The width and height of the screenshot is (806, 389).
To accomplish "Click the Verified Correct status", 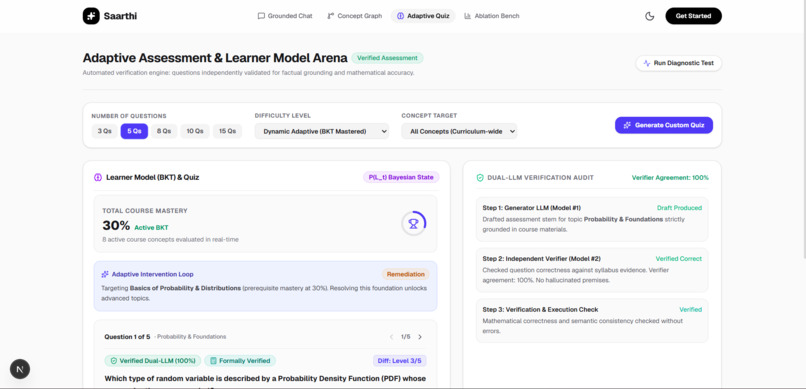I will [679, 258].
